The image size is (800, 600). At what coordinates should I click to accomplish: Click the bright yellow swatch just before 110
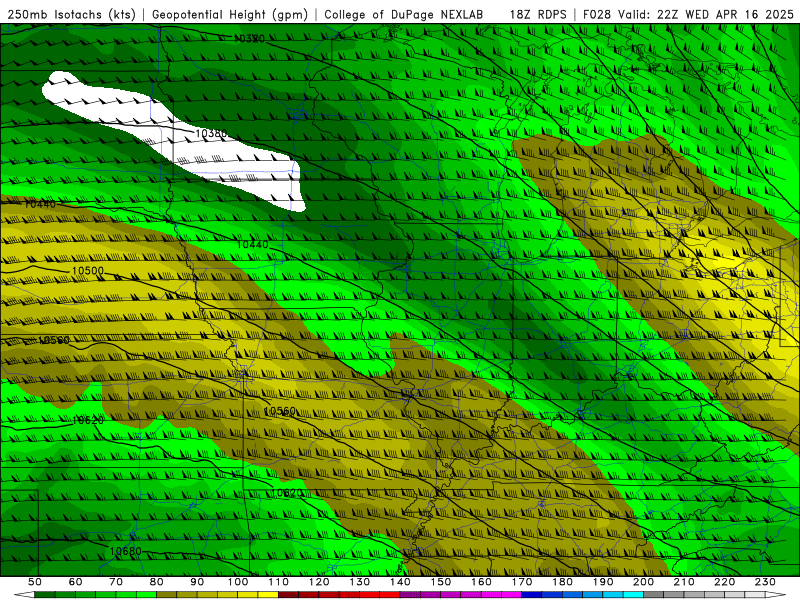(268, 594)
